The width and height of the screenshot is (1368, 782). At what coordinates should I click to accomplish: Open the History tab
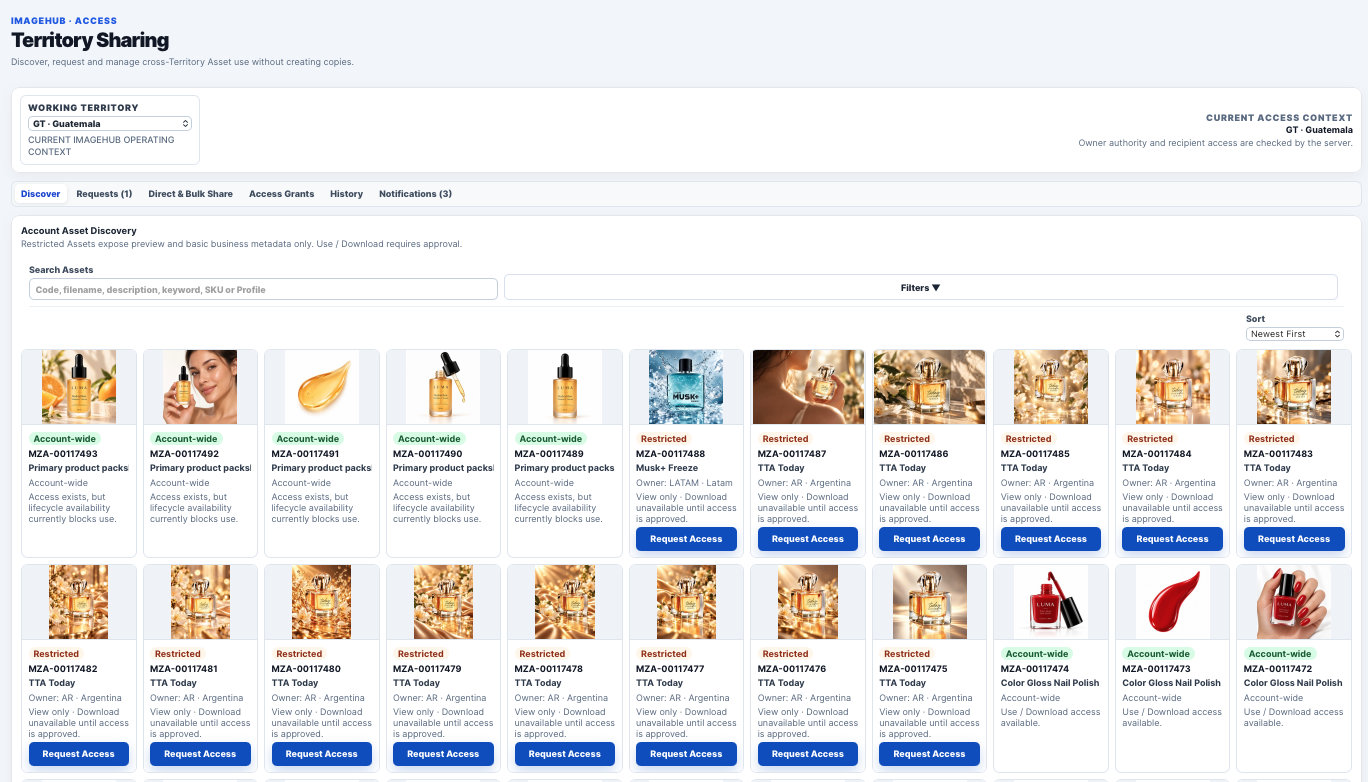point(346,194)
